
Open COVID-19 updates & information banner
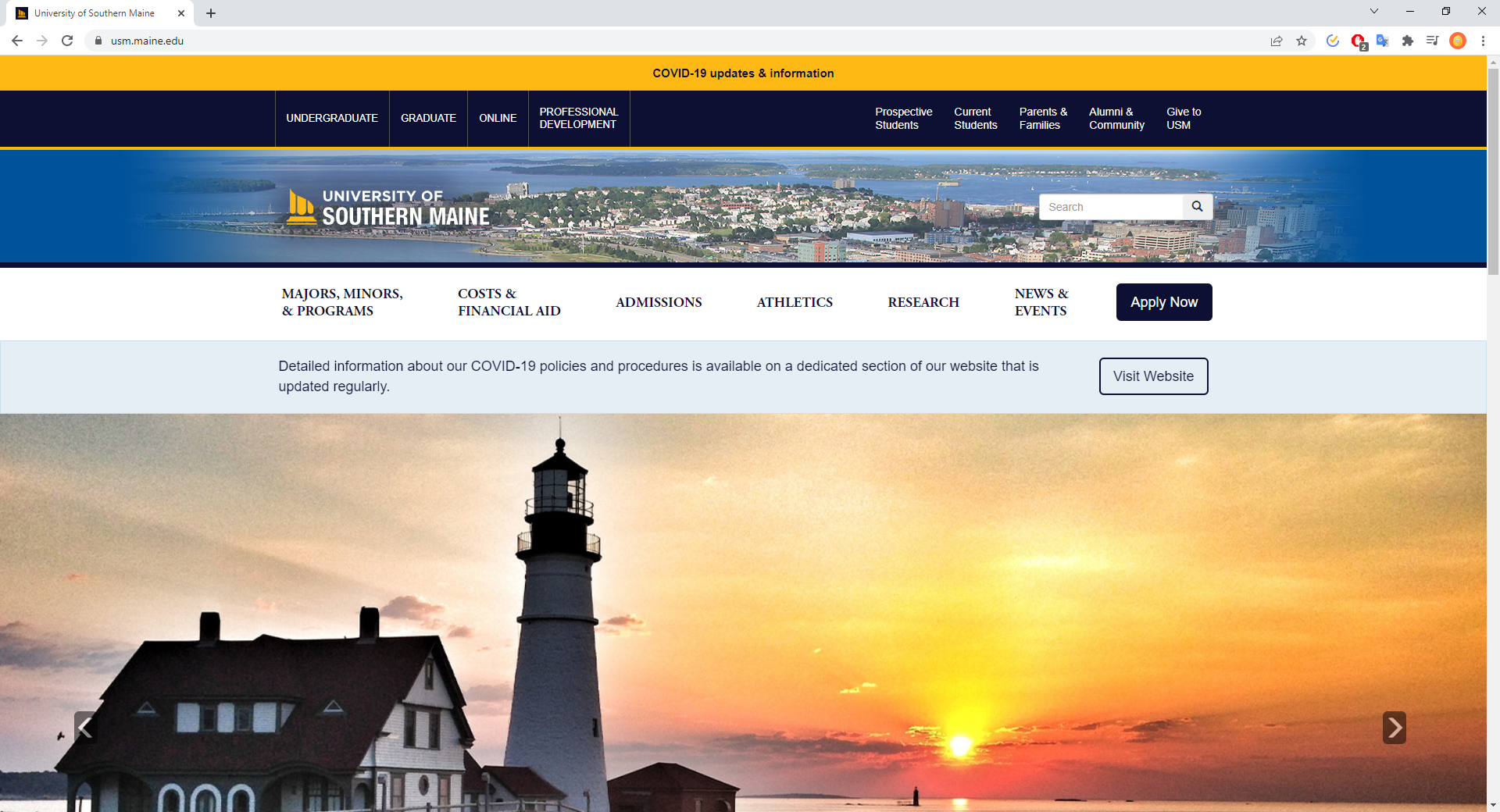click(743, 73)
